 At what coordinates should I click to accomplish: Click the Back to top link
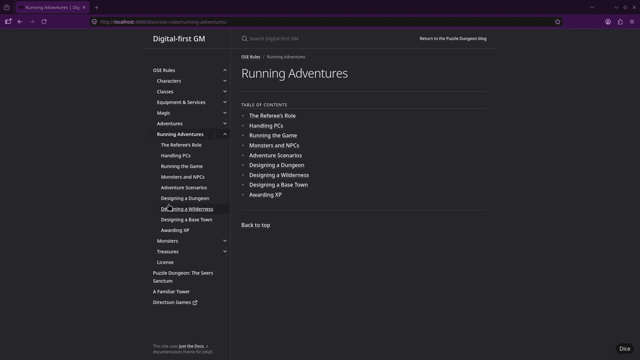[x=256, y=225]
